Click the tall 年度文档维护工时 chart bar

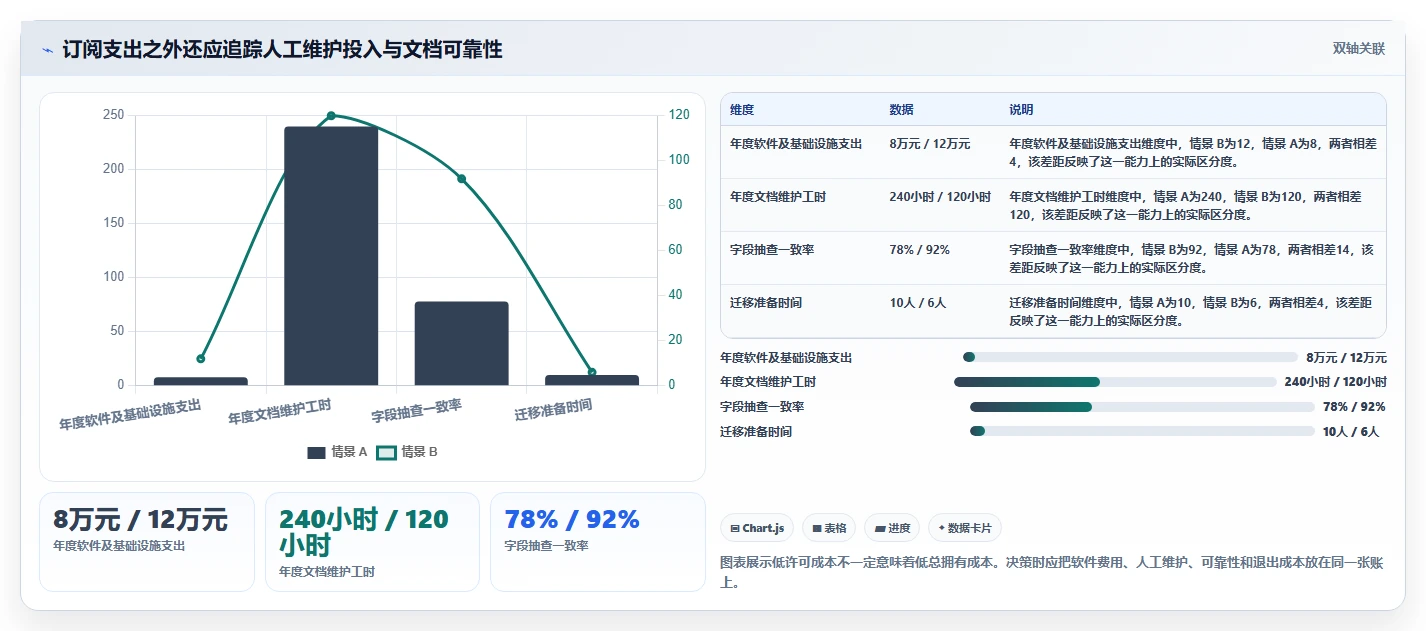331,256
